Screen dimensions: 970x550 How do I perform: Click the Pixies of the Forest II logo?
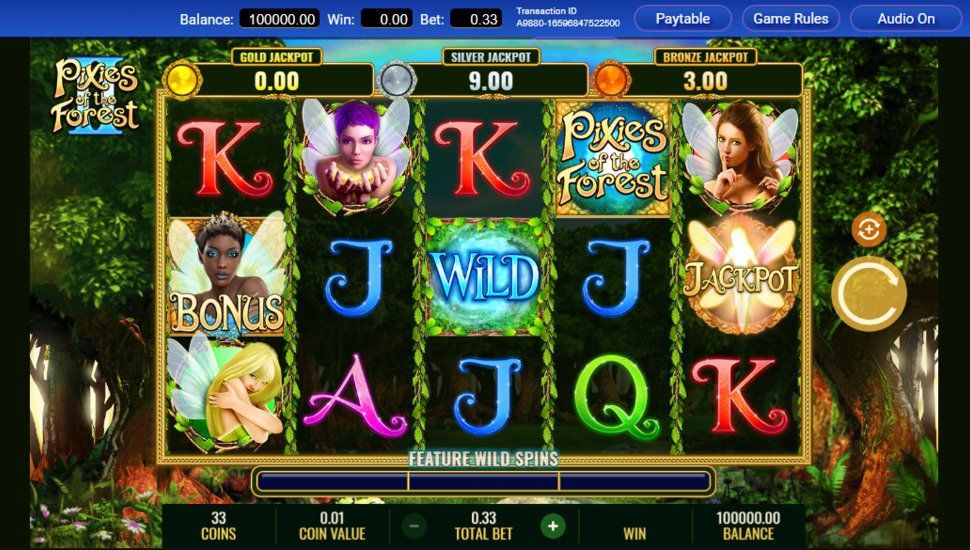95,95
